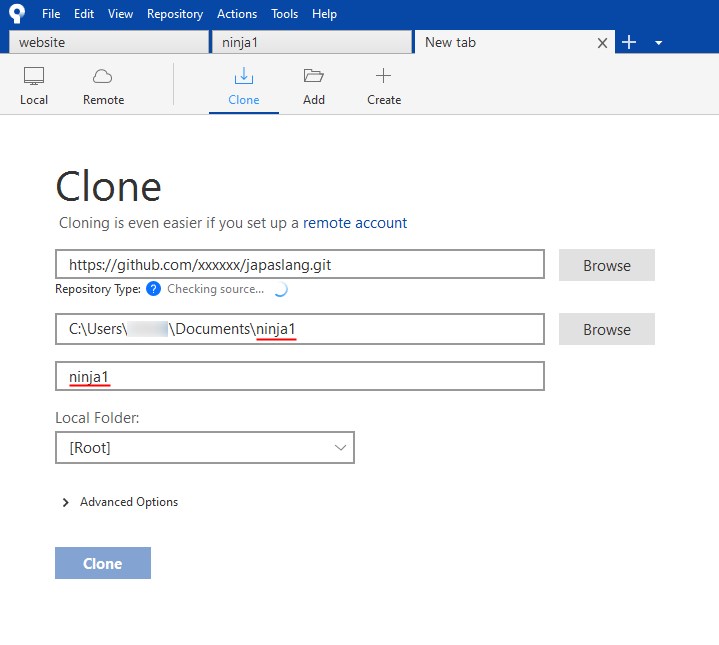Click the Sourcetree logo icon
This screenshot has height=645, width=719.
pos(16,13)
